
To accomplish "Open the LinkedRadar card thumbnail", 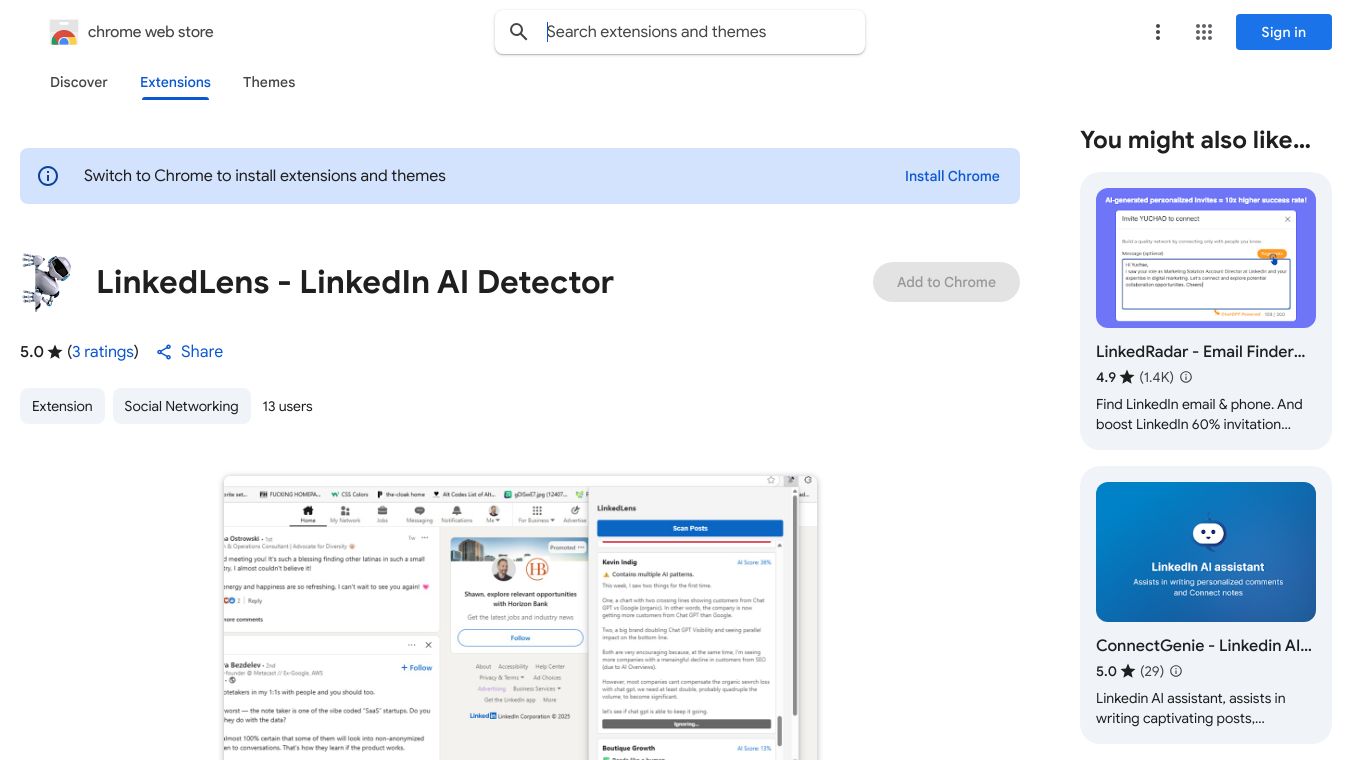I will [1206, 258].
